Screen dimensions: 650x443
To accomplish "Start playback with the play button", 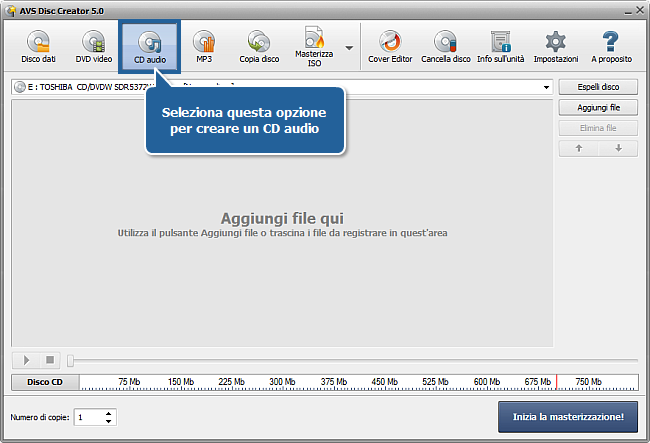I will click(26, 360).
